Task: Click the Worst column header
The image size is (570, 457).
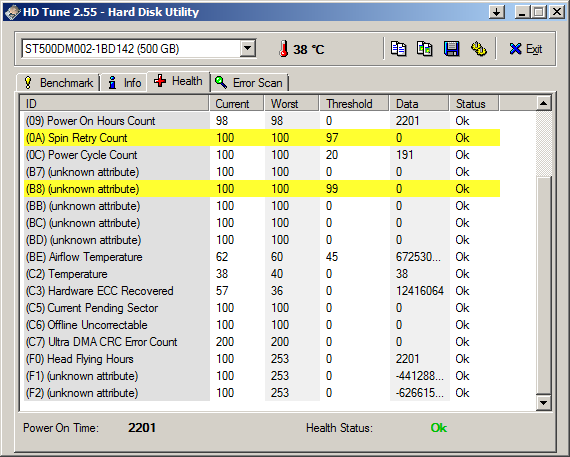Action: tap(292, 104)
